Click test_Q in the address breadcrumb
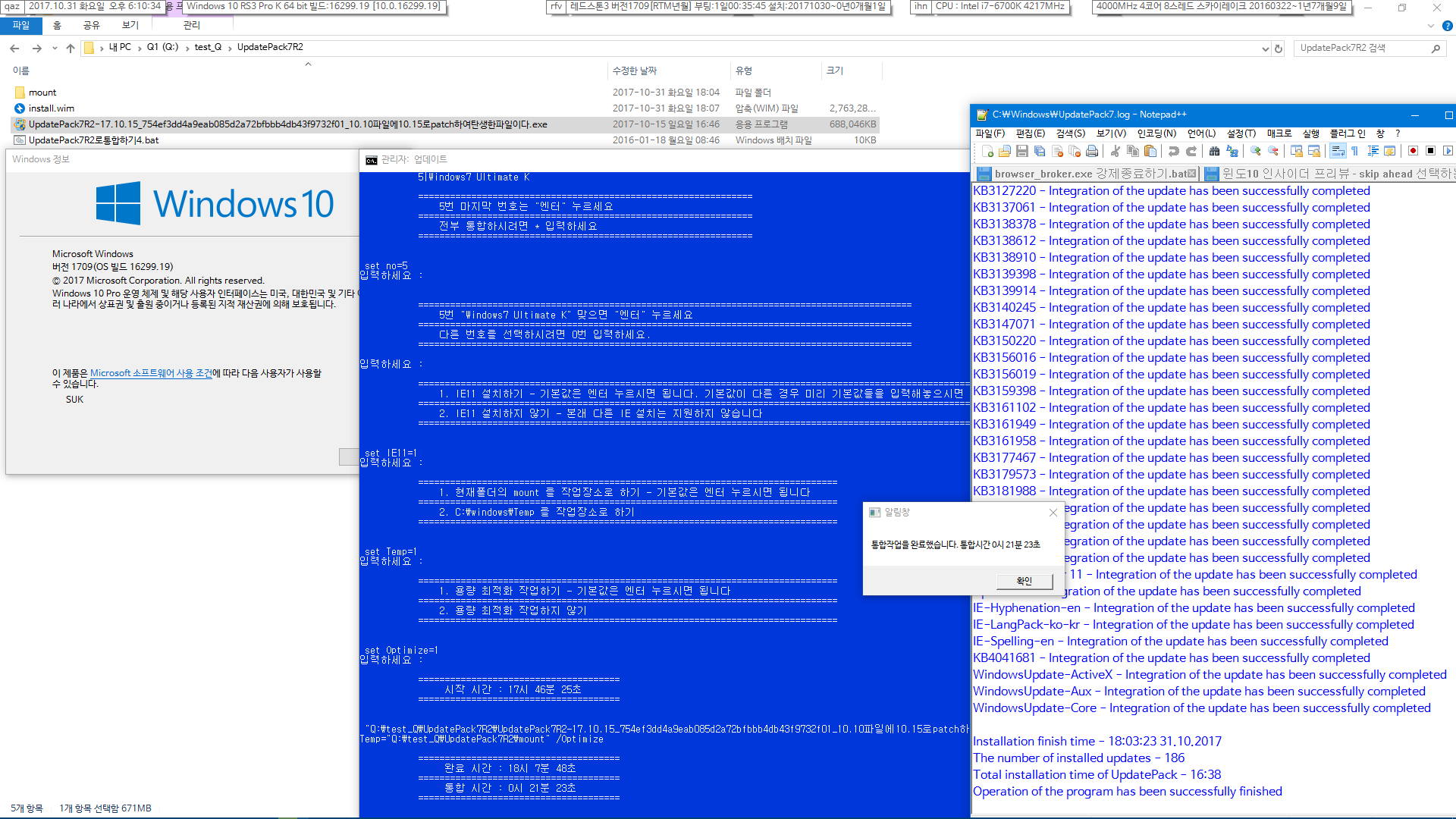The image size is (1456, 819). tap(208, 47)
